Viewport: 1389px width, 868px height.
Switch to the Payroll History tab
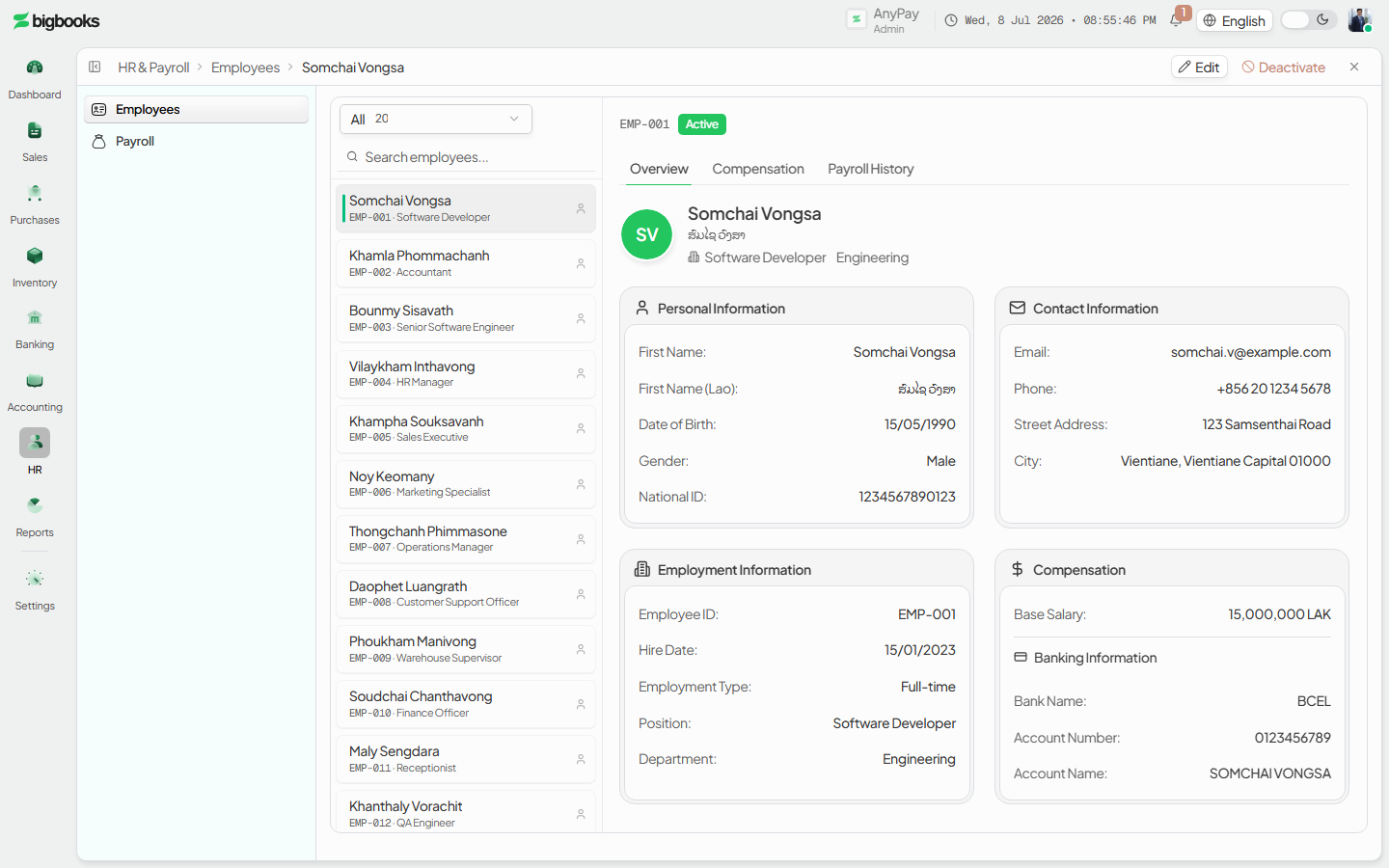pos(871,169)
